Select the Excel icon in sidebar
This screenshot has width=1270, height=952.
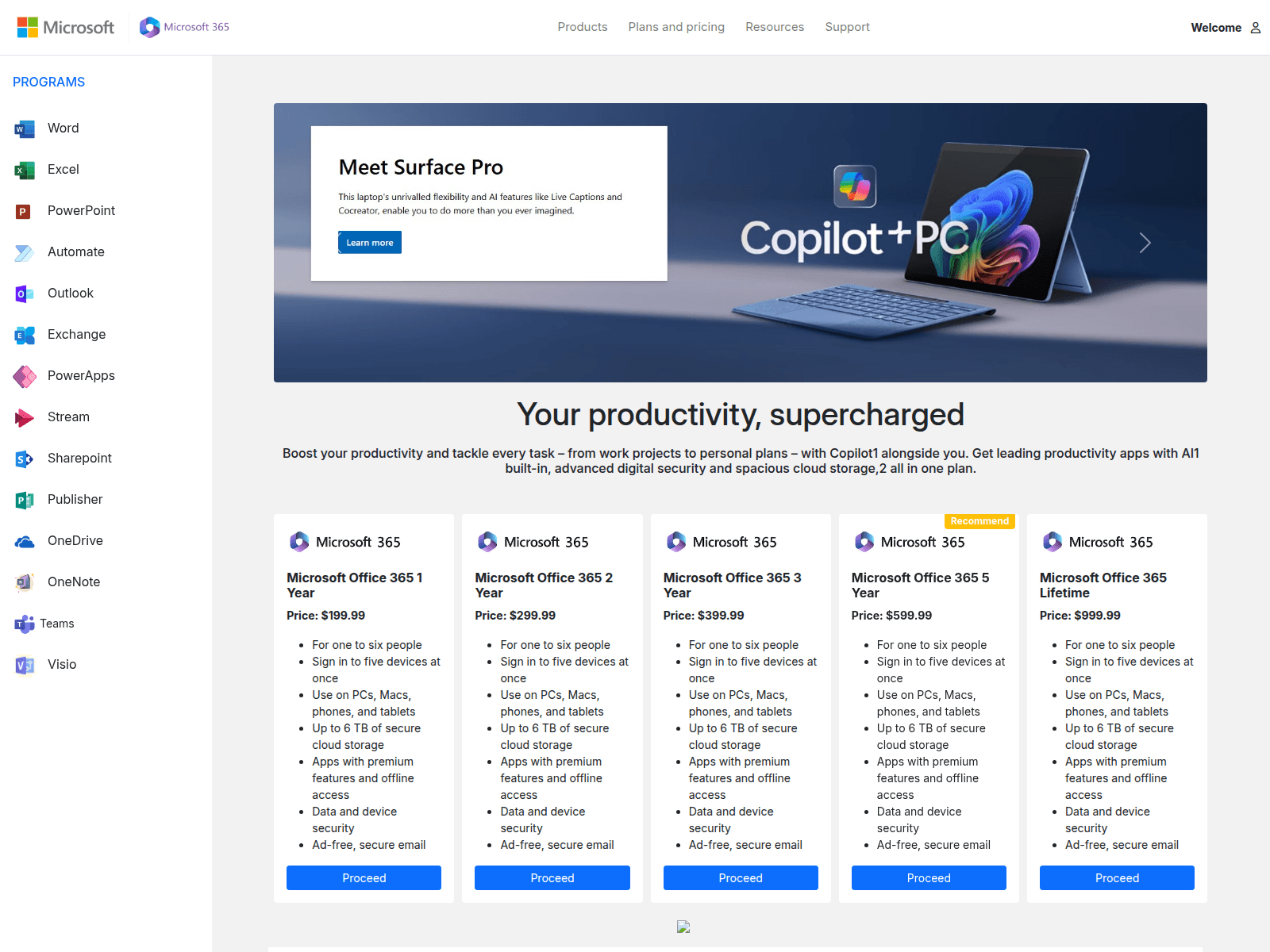25,170
